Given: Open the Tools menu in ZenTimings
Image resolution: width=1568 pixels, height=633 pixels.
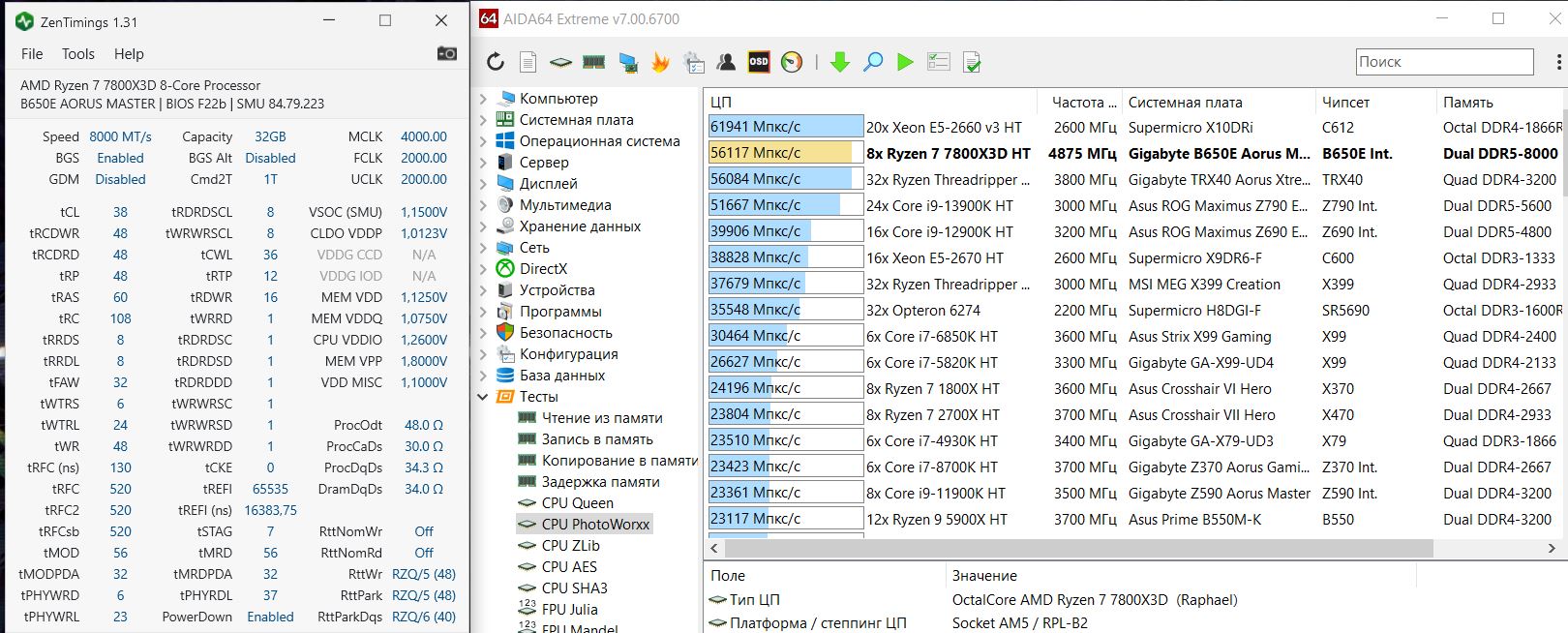Looking at the screenshot, I should [78, 54].
